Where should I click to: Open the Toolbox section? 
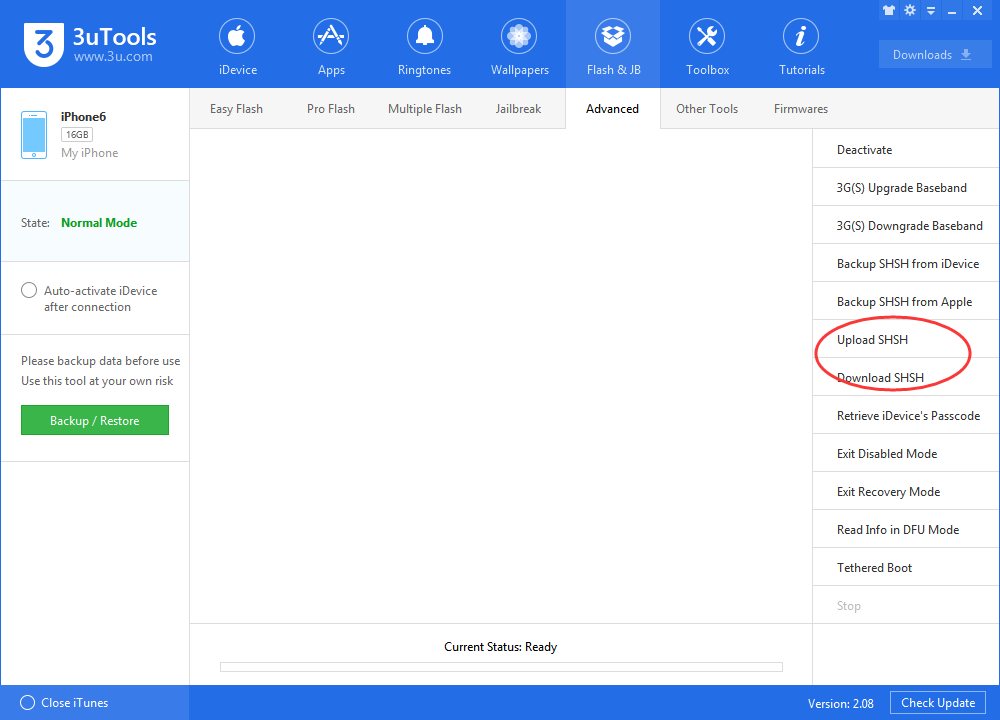point(707,47)
